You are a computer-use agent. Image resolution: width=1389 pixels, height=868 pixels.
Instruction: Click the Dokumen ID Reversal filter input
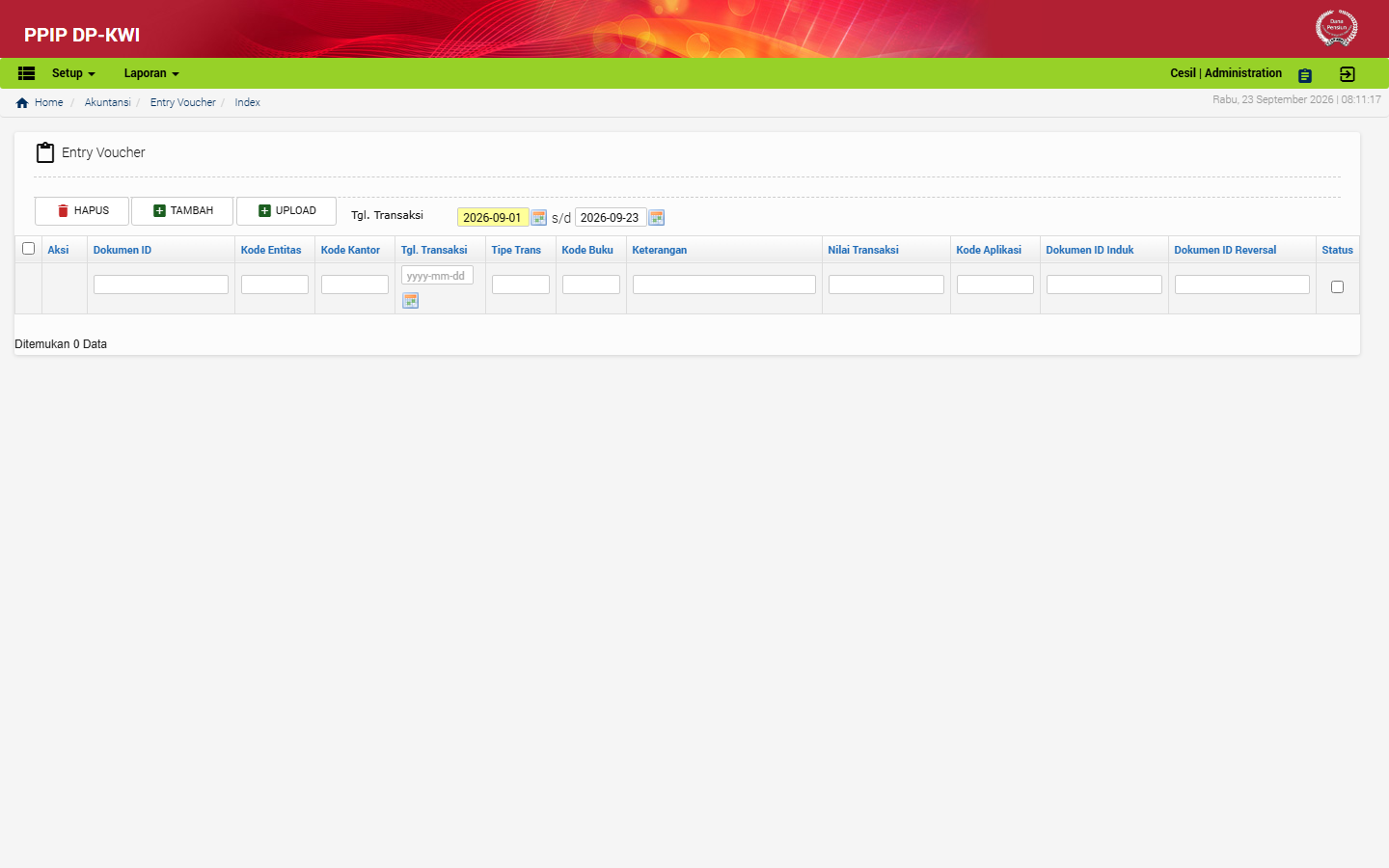point(1242,285)
